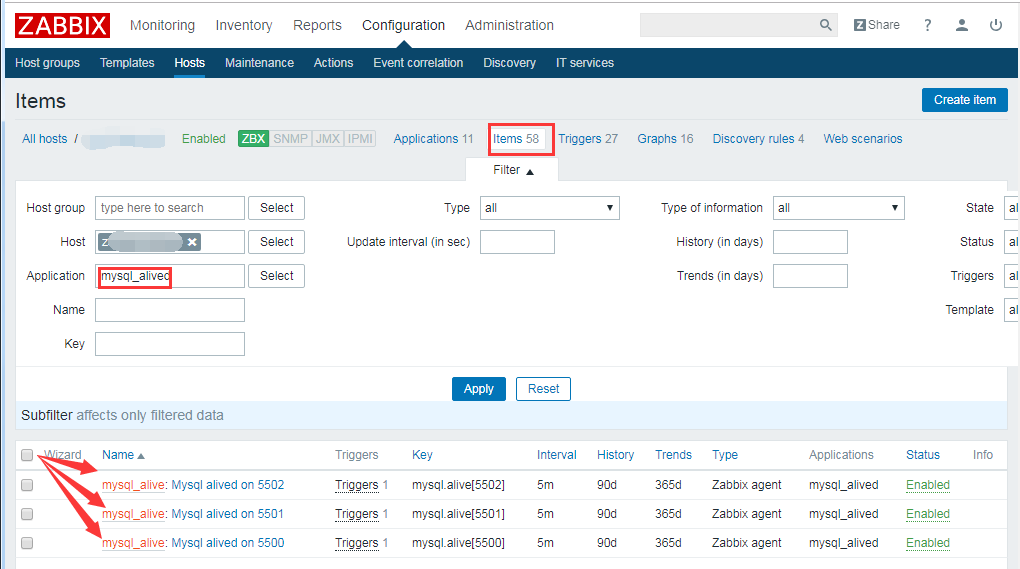Click the power sign out icon
Screen dimensions: 1020x569
[995, 25]
